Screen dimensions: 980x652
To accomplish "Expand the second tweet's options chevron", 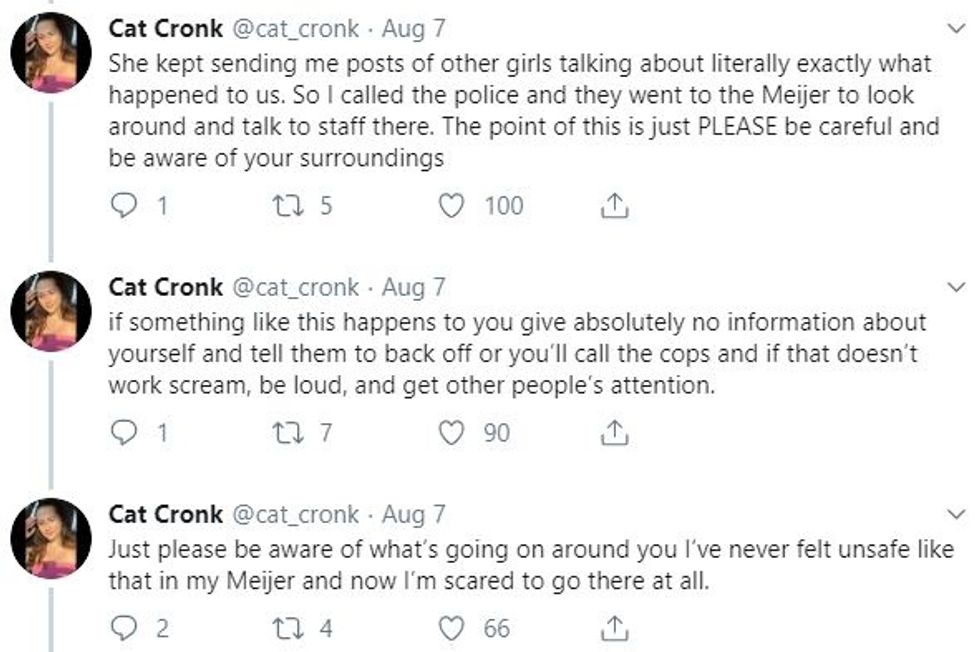I will tap(957, 288).
